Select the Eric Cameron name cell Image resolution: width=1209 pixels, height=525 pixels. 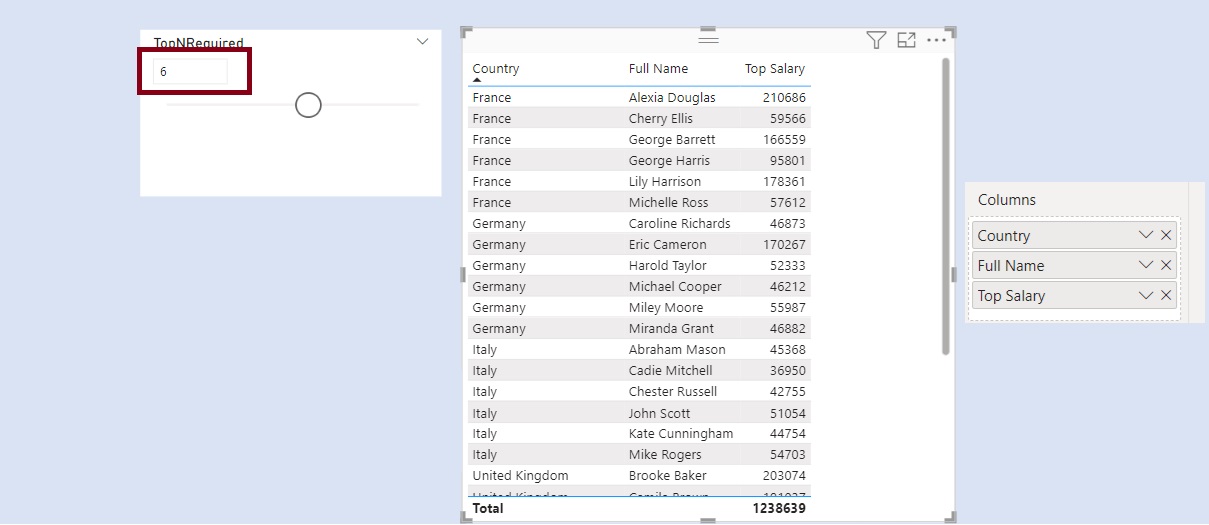pos(667,245)
